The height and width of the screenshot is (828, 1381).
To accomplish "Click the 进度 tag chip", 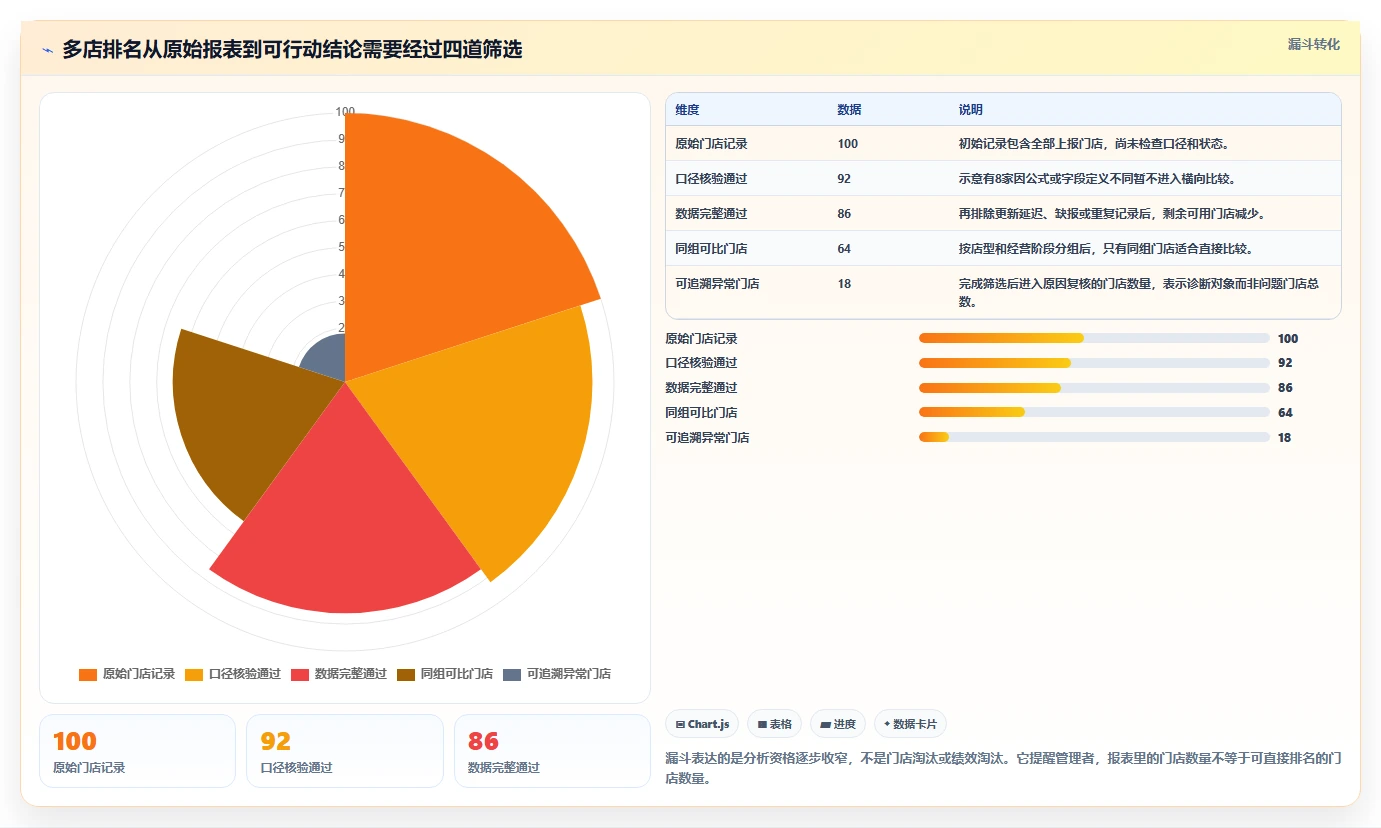I will (x=838, y=724).
